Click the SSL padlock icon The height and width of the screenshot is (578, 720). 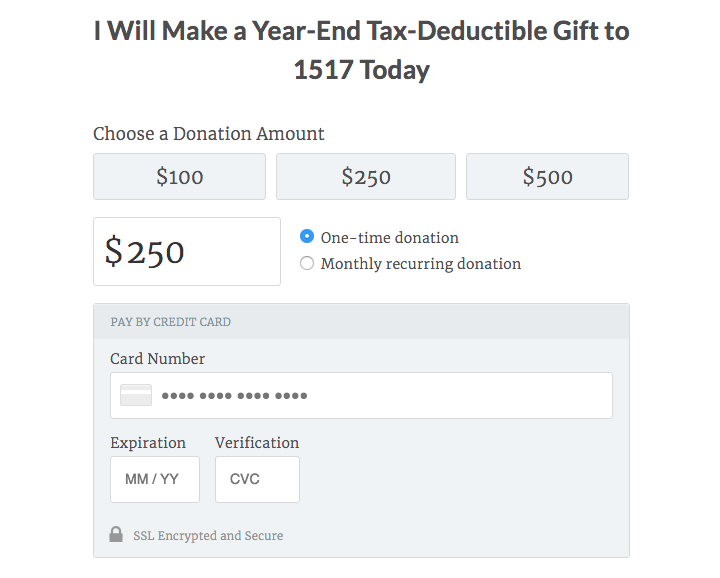116,534
